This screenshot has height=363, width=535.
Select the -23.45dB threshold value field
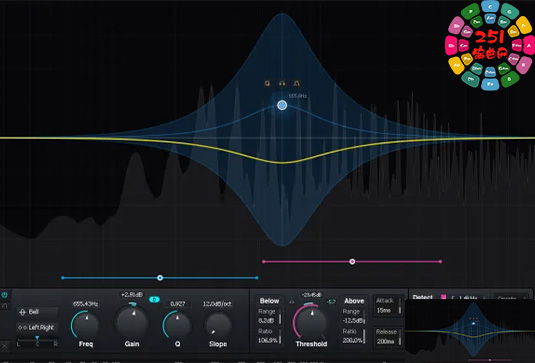(x=312, y=294)
